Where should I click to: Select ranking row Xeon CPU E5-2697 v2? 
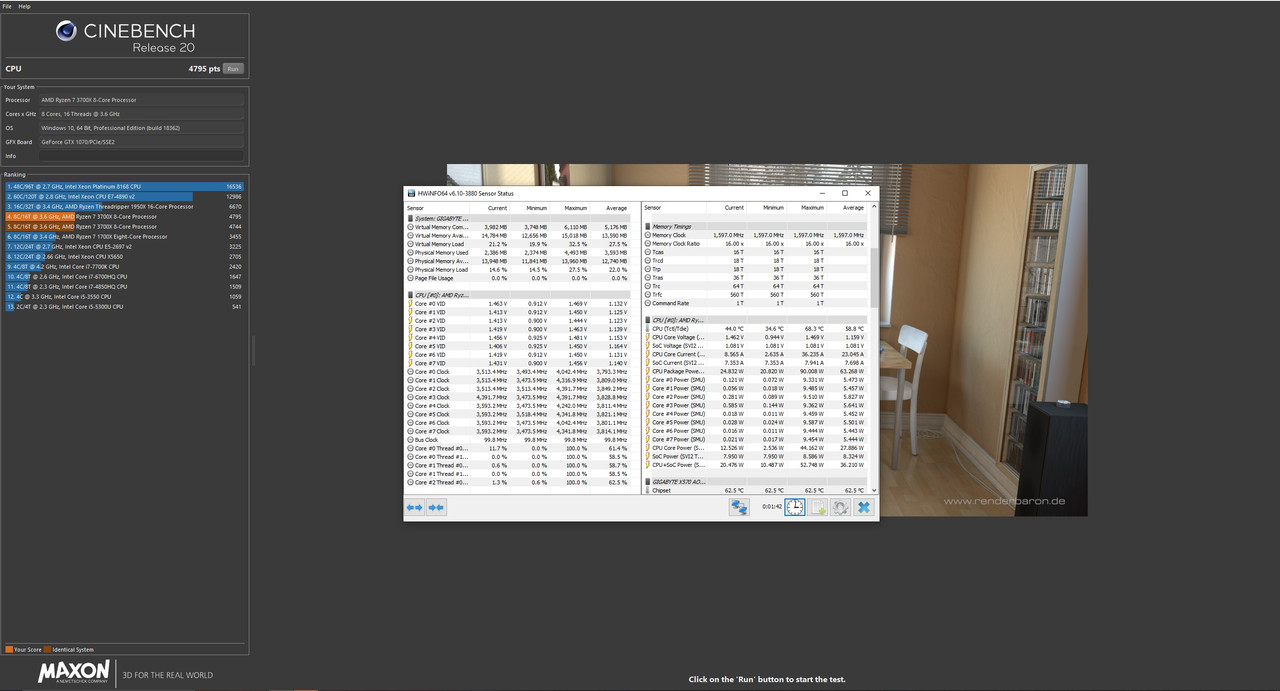coord(125,246)
